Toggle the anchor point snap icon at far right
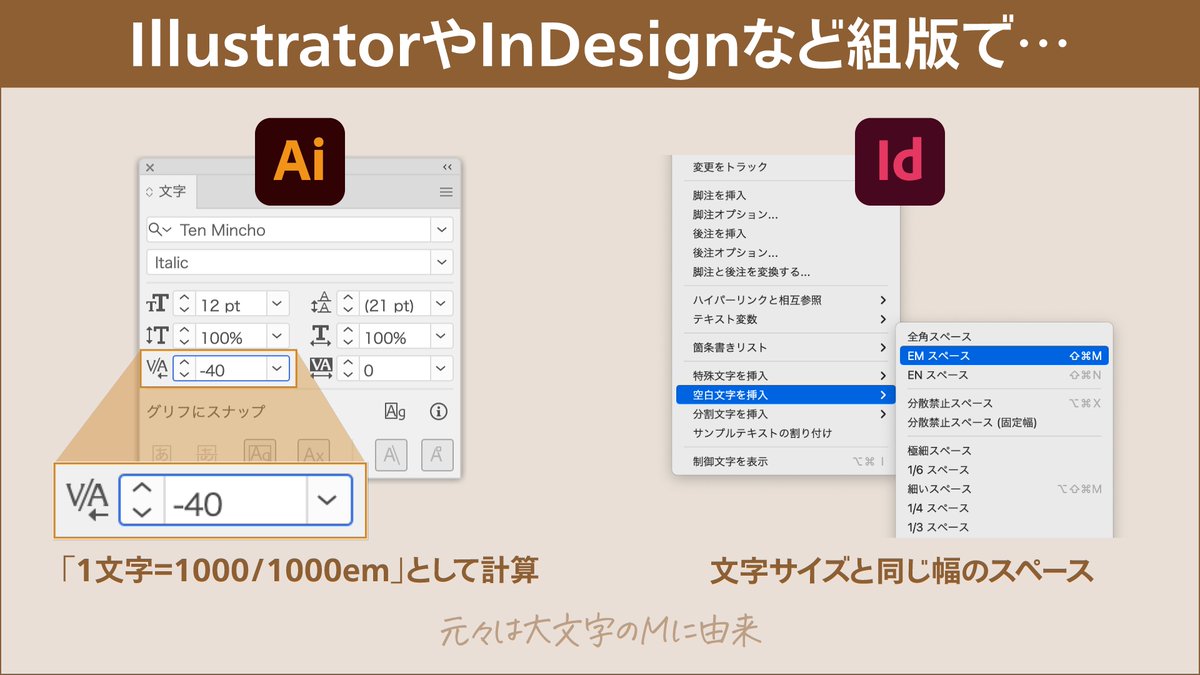The image size is (1200, 675). click(437, 454)
